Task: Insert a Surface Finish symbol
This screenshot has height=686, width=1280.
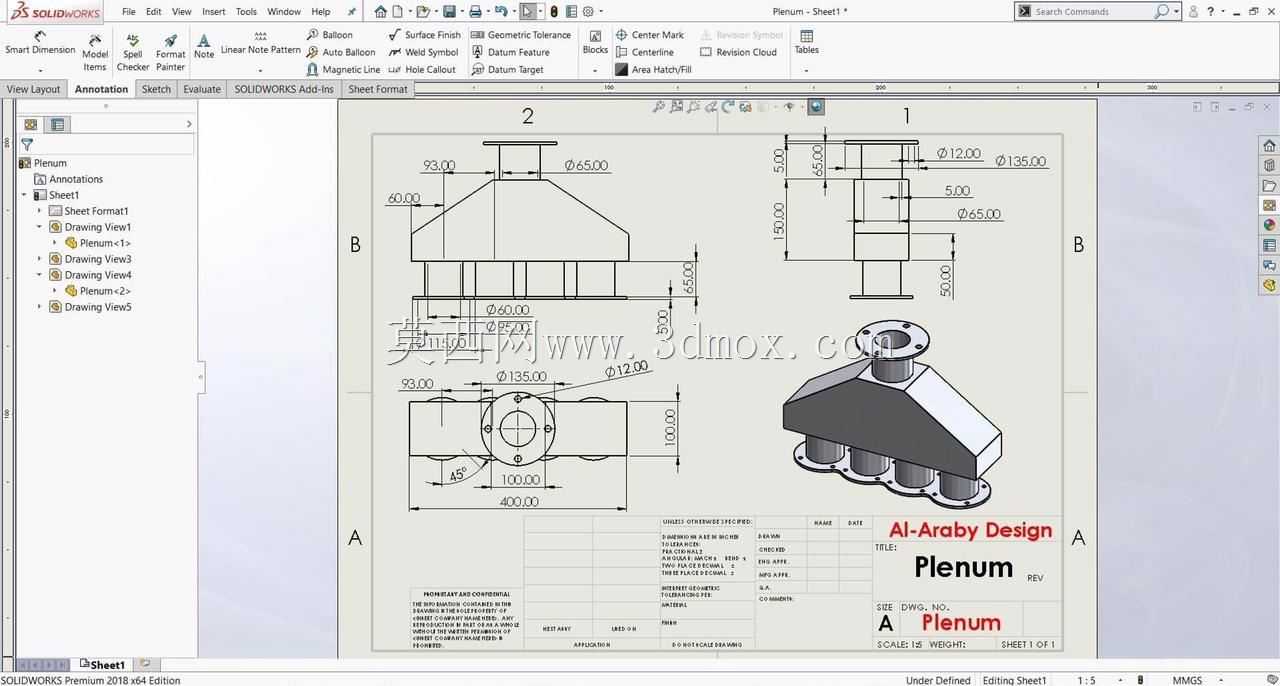Action: [424, 35]
